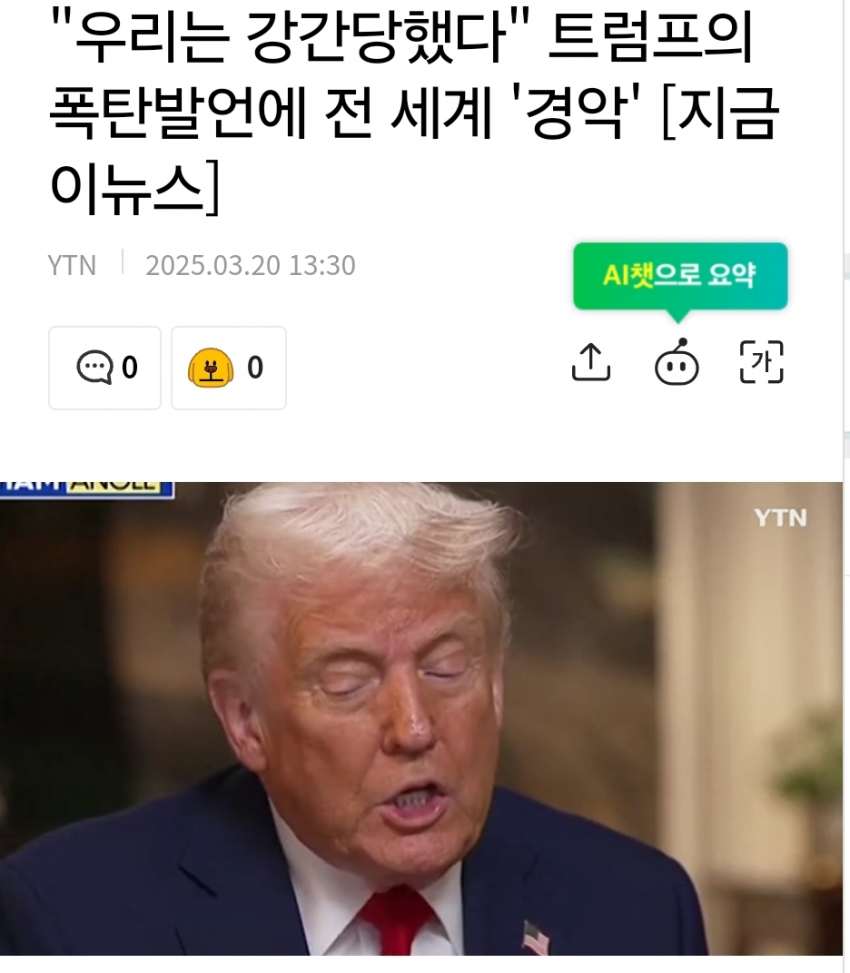850x973 pixels.
Task: Click the YTN watermark on the video
Action: (x=781, y=518)
